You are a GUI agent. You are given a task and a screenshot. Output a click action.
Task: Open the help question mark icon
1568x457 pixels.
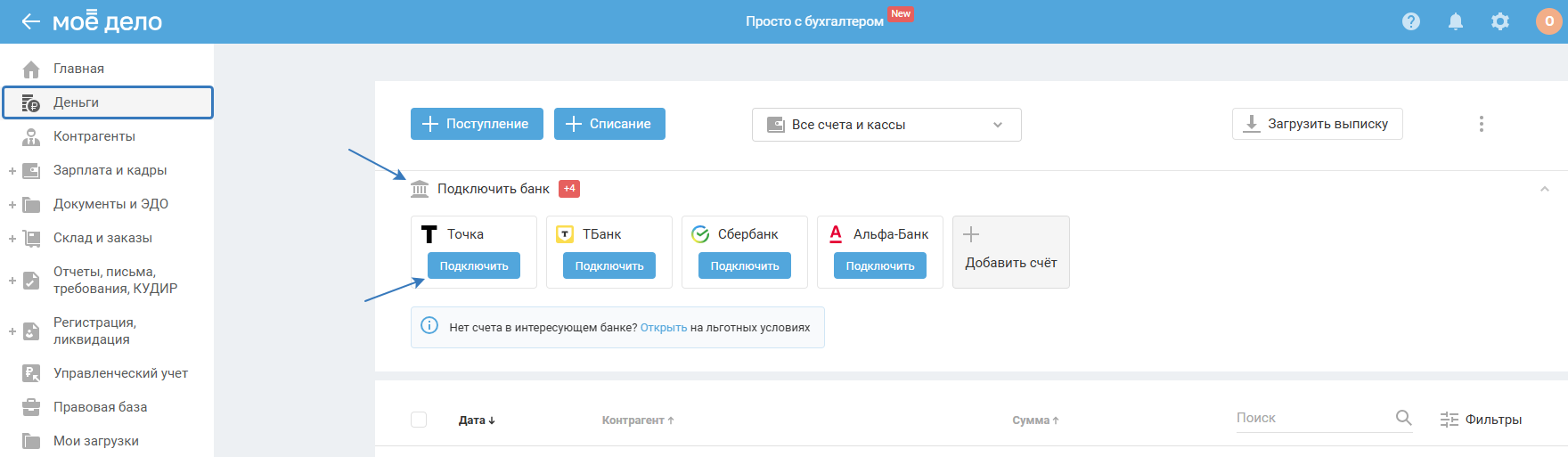click(1411, 21)
